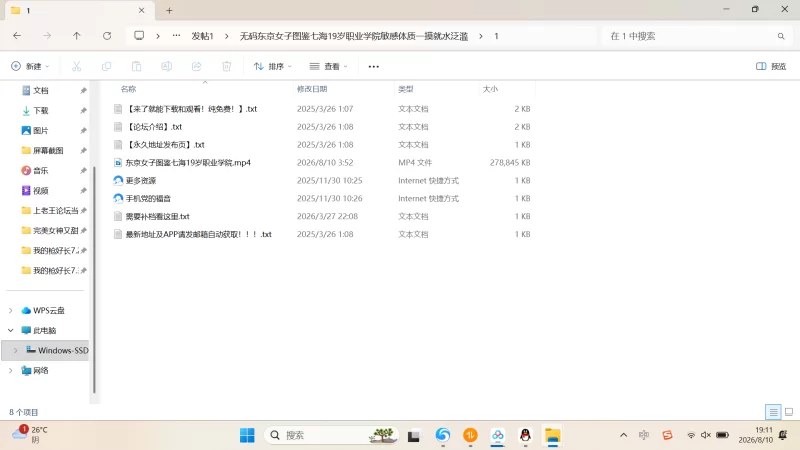Screen dimensions: 800x450
Task: Click the volume icon in system tray
Action: [706, 435]
